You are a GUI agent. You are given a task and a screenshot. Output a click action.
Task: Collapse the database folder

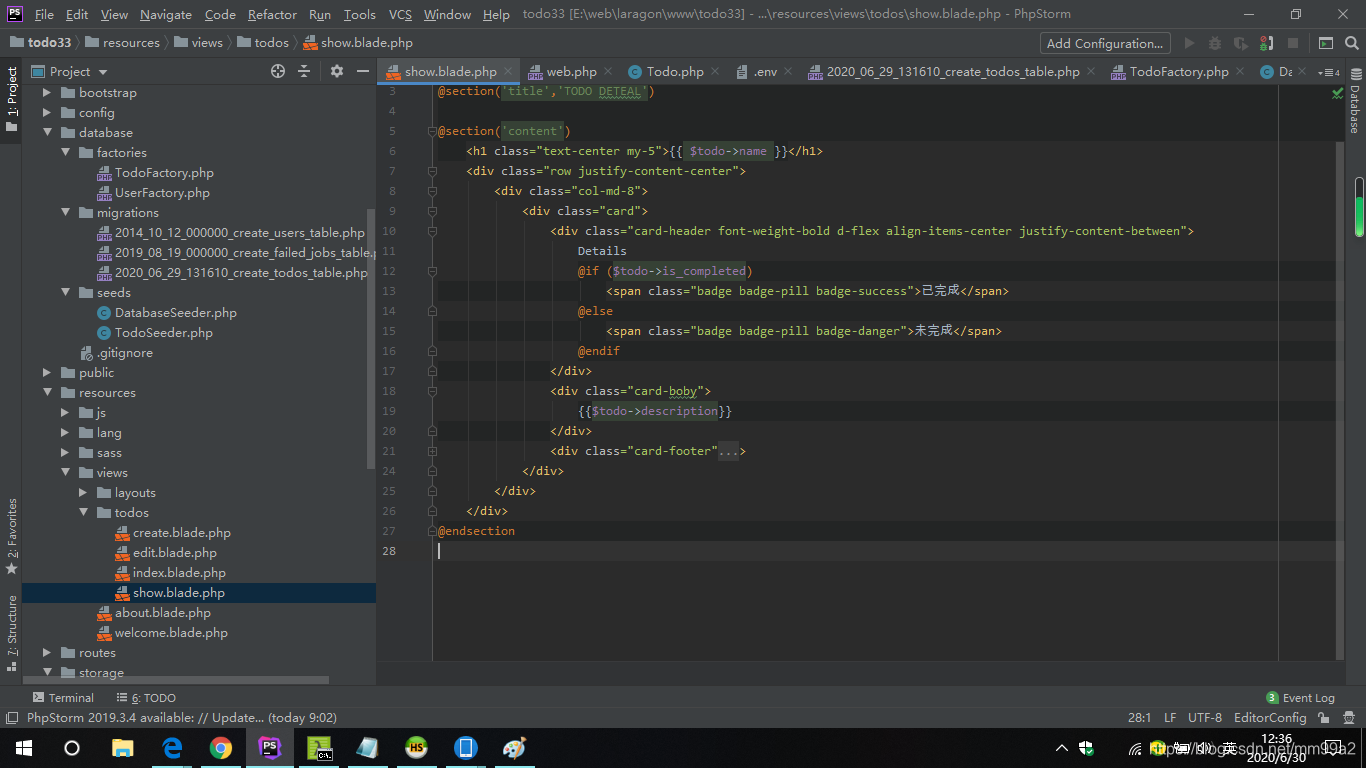[47, 132]
